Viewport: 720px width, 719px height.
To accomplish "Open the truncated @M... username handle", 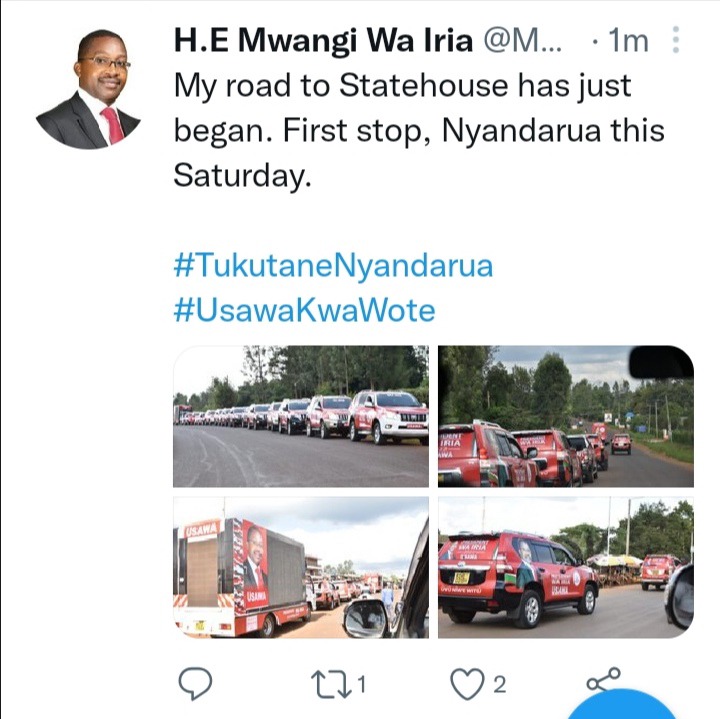I will click(523, 42).
